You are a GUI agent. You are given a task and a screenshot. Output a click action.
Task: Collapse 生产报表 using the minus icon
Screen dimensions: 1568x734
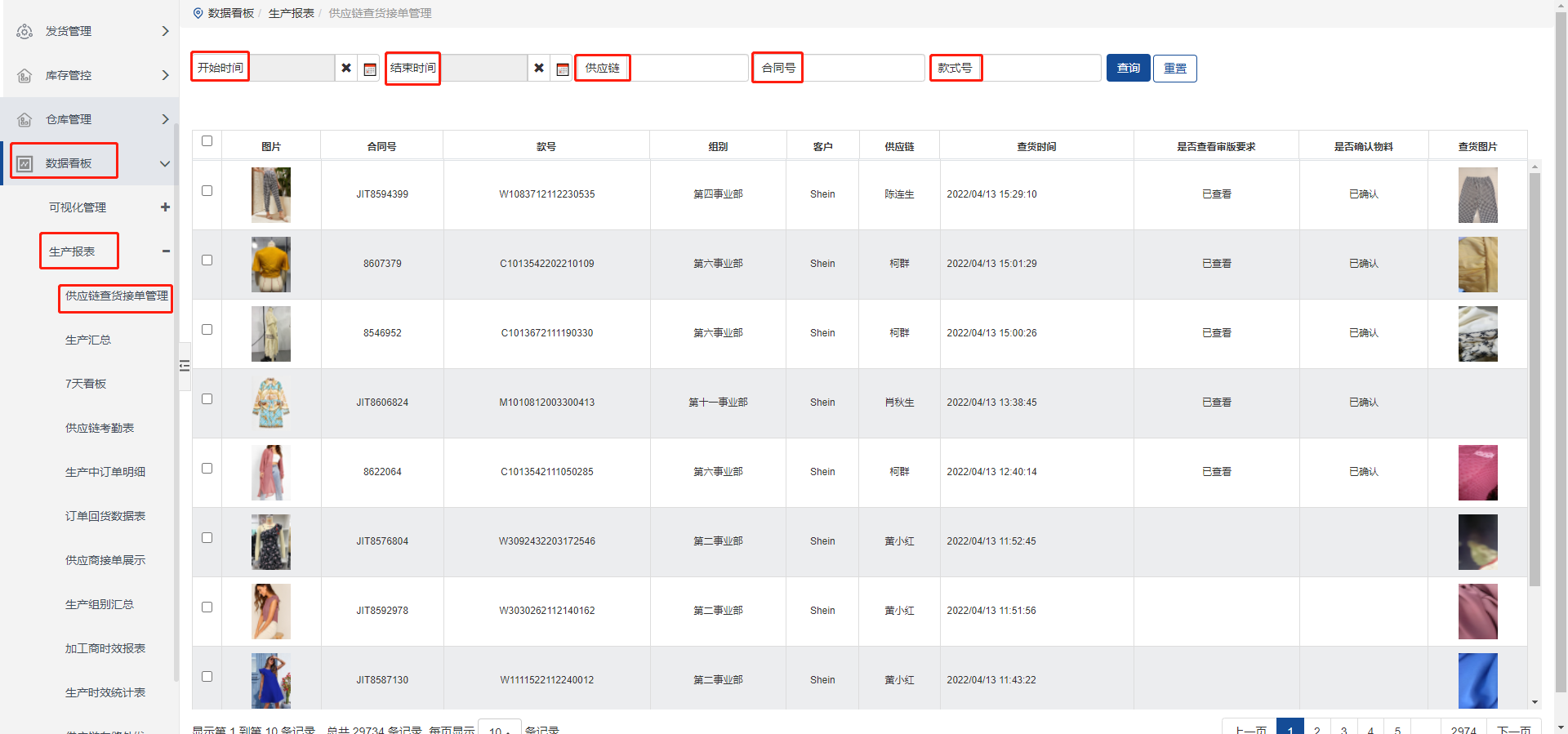(166, 251)
